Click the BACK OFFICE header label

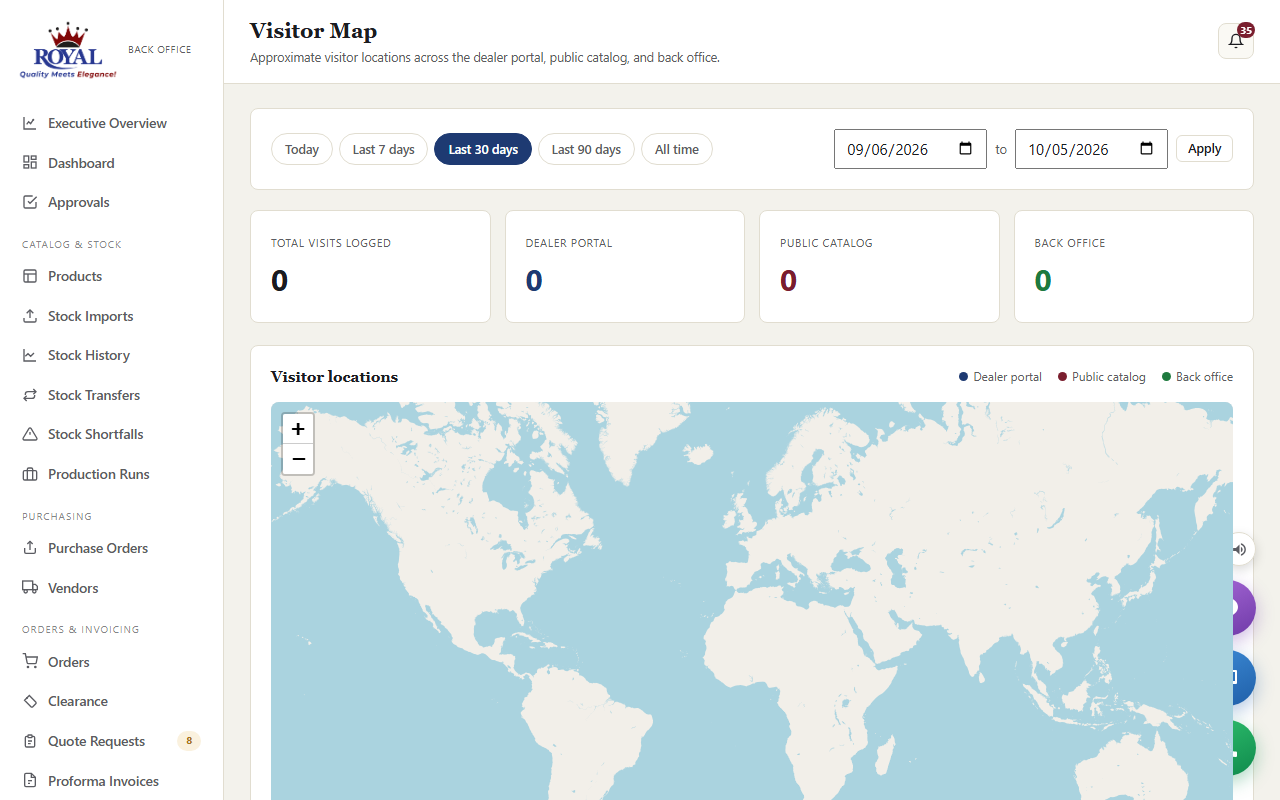tap(160, 49)
